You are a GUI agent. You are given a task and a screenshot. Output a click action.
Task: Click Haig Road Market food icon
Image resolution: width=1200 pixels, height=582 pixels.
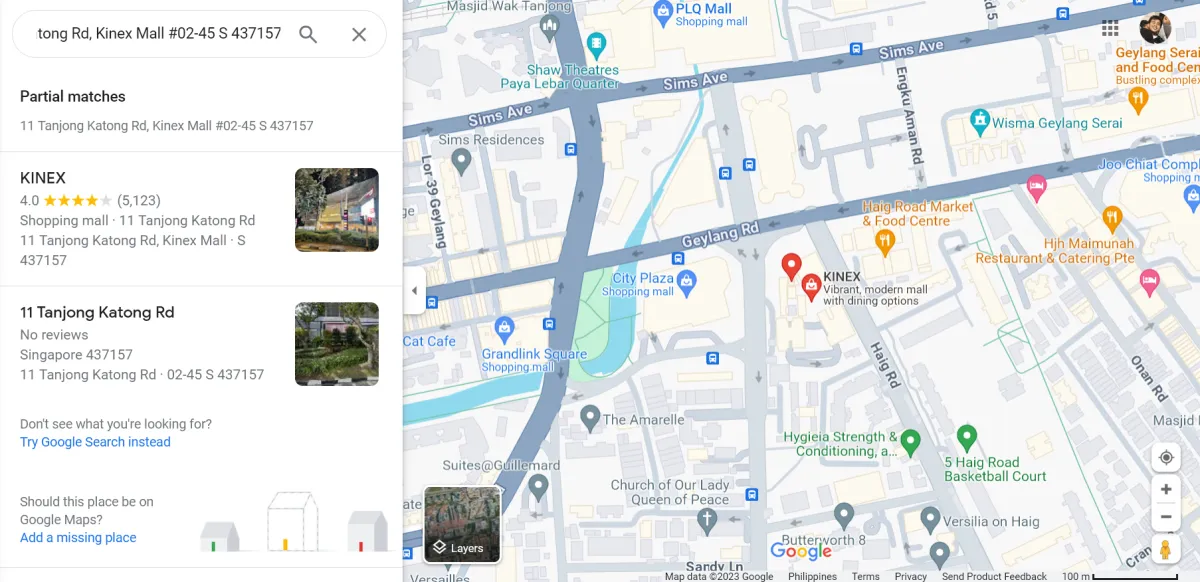click(x=884, y=240)
